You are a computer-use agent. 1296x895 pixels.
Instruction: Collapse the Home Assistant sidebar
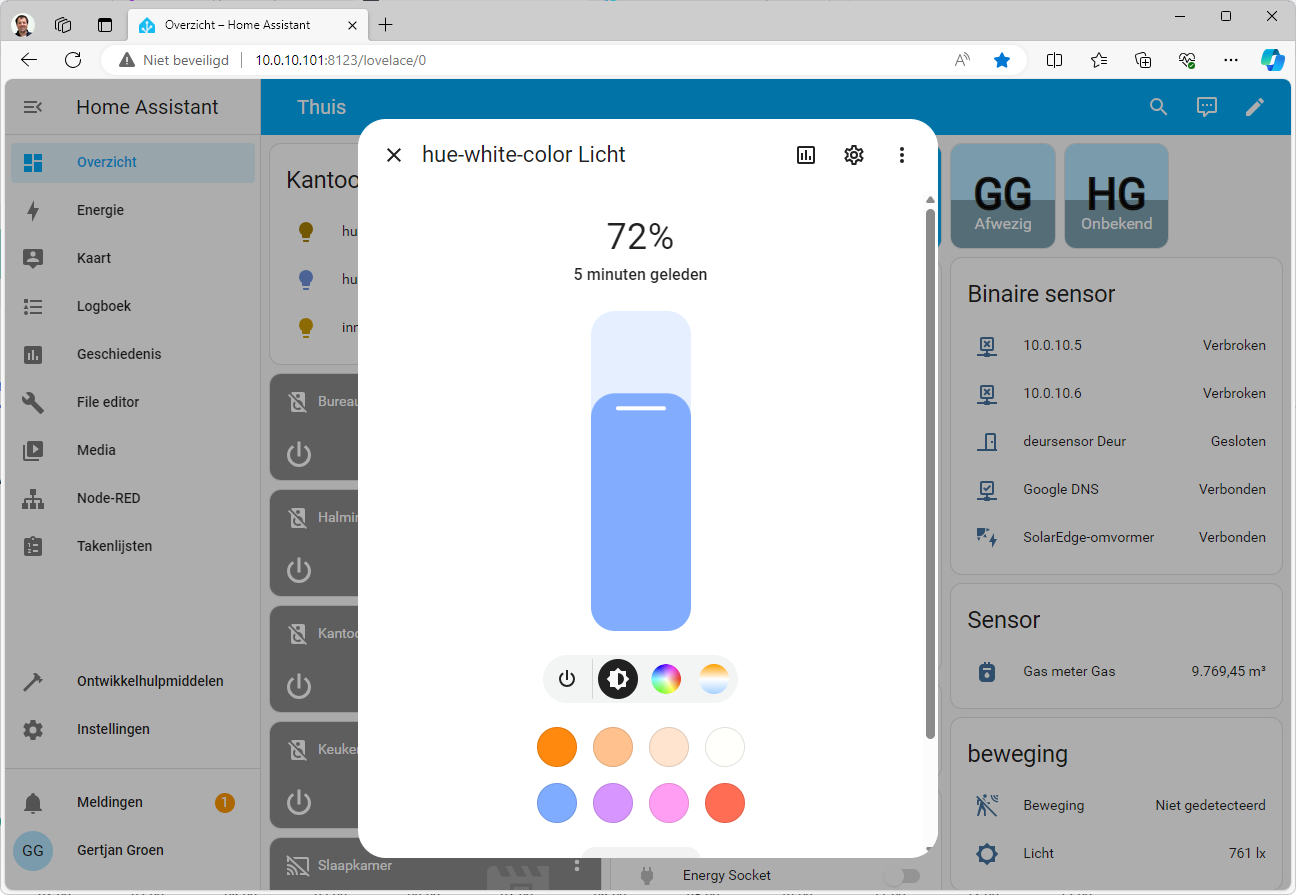[33, 107]
